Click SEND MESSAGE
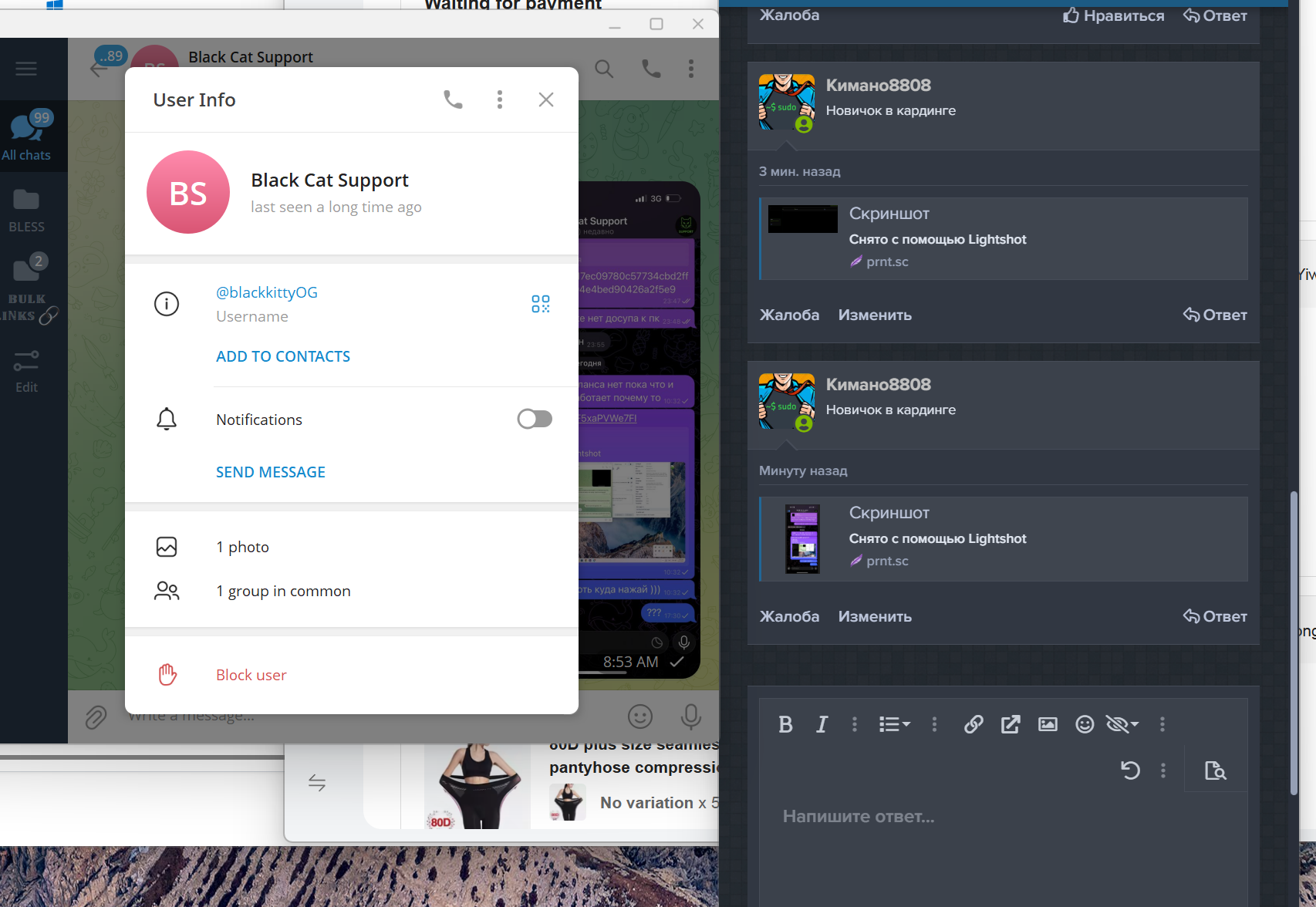1316x907 pixels. pyautogui.click(x=270, y=472)
